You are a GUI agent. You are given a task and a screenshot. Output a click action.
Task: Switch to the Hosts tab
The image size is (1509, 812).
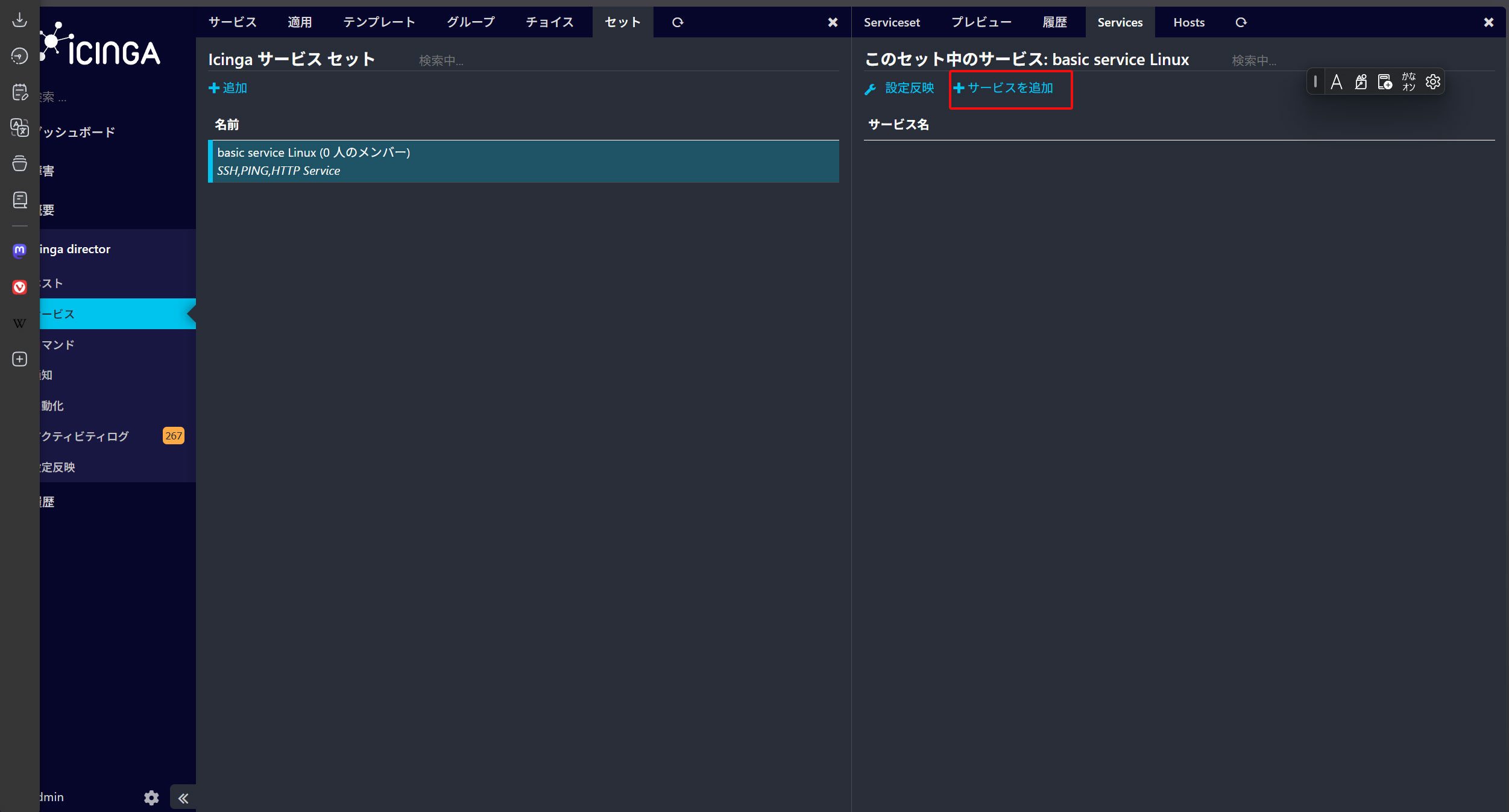[x=1189, y=22]
